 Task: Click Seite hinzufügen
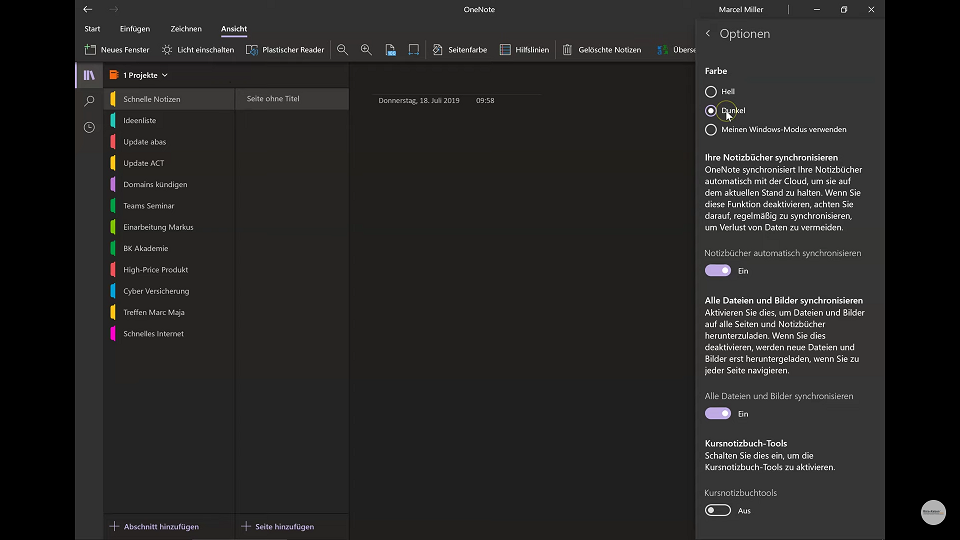[x=278, y=526]
